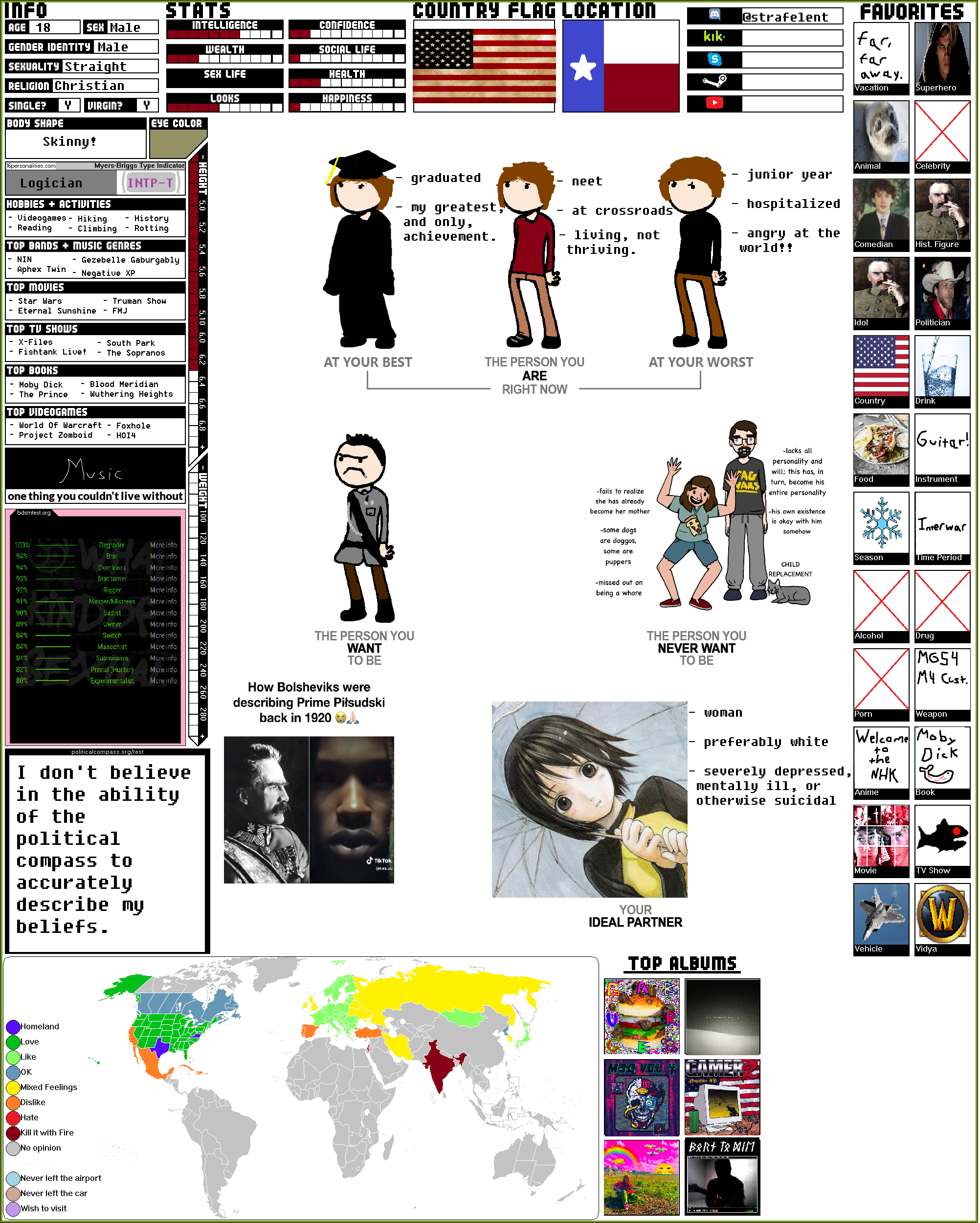This screenshot has width=980, height=1223.
Task: Open the red collage Movie thumbnail
Action: pos(882,836)
